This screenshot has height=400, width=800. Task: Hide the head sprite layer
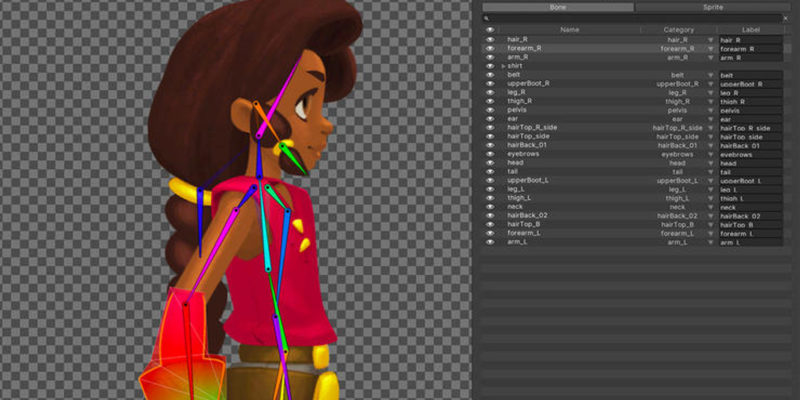pos(490,163)
